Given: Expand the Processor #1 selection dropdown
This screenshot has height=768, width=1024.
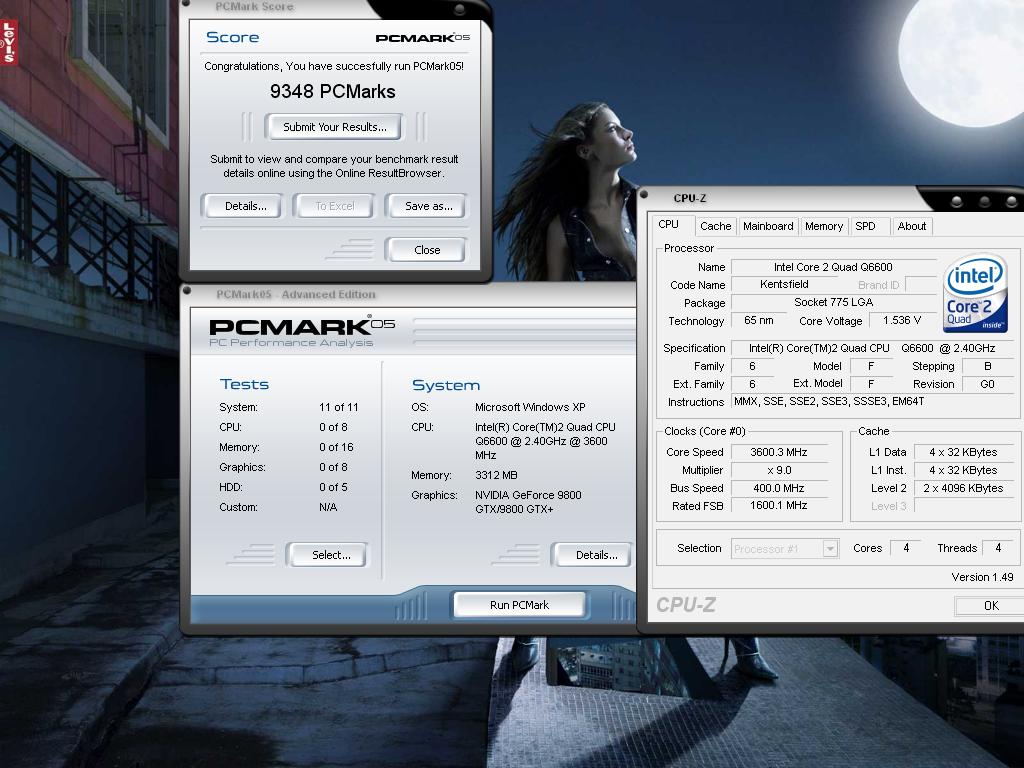Looking at the screenshot, I should (830, 549).
